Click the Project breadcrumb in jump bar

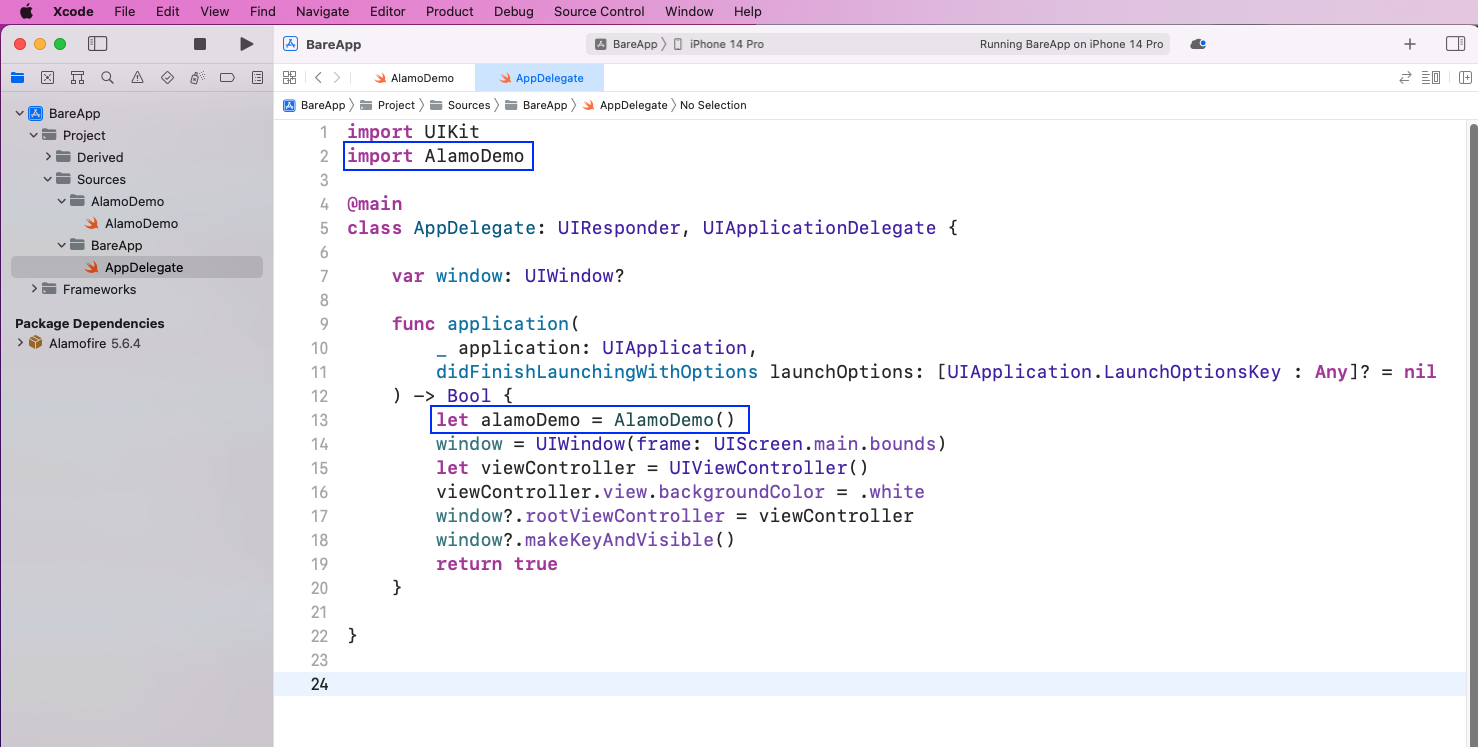(x=387, y=105)
